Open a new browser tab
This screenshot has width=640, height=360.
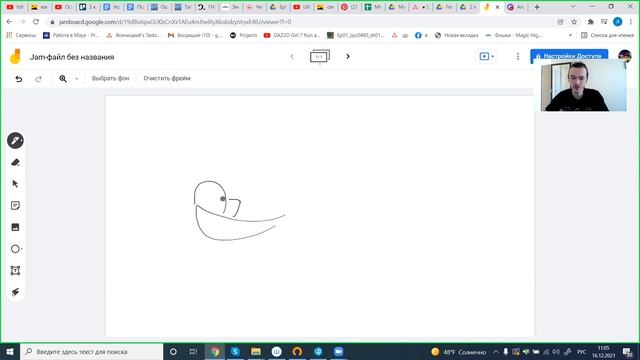point(537,7)
